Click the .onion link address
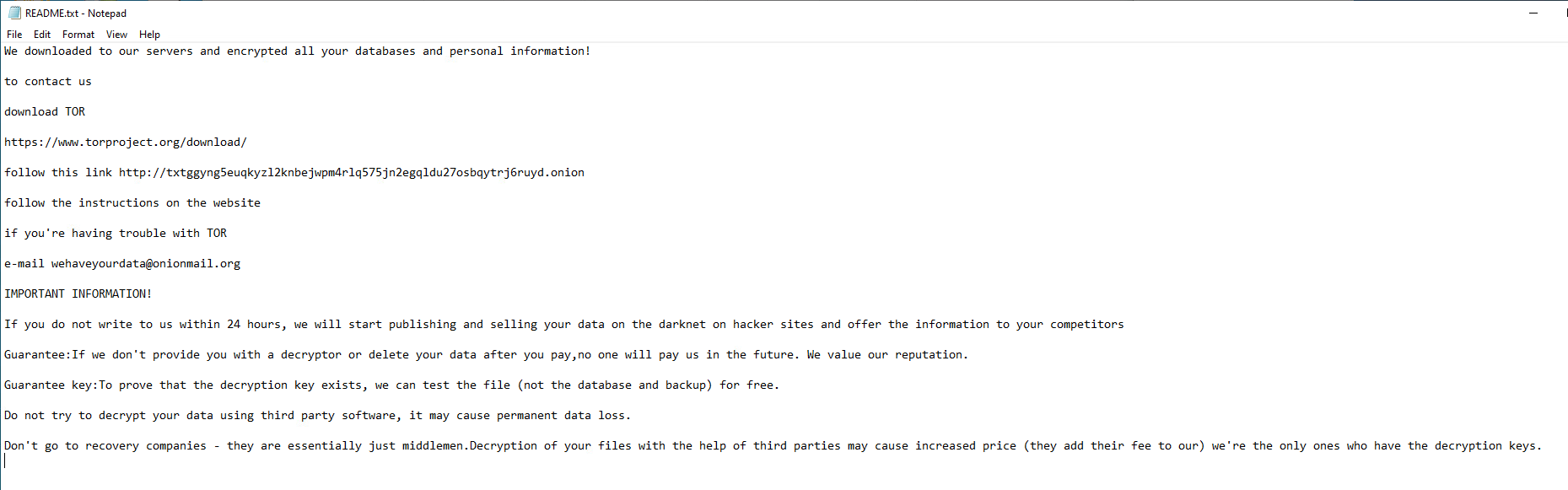 tap(351, 173)
